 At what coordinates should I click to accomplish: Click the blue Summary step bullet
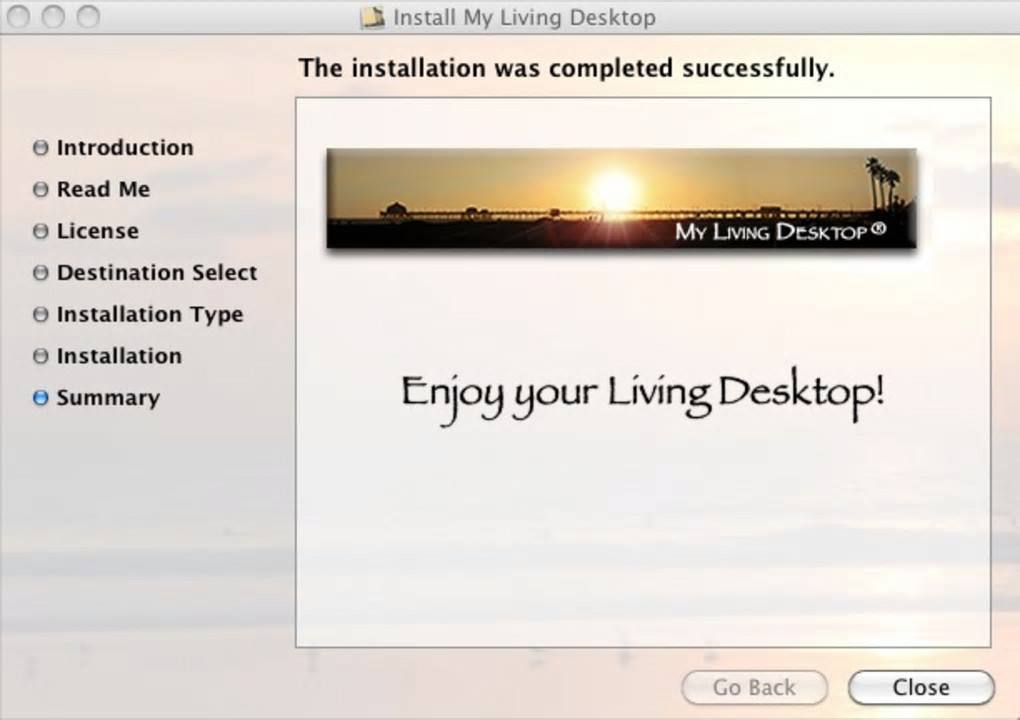(x=40, y=398)
